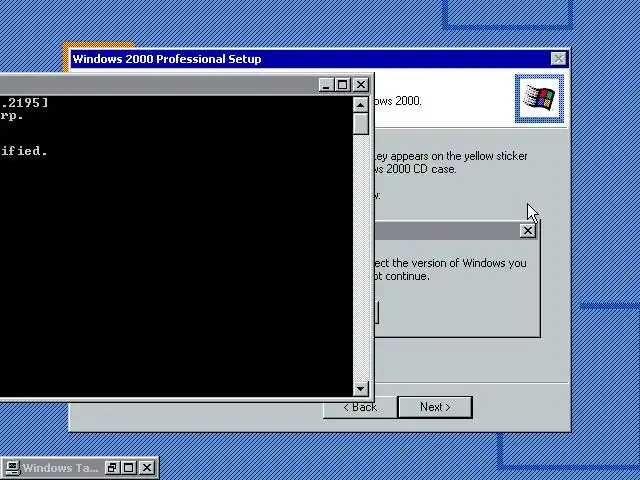Maximize the command prompt window
This screenshot has height=480, width=640.
point(342,85)
